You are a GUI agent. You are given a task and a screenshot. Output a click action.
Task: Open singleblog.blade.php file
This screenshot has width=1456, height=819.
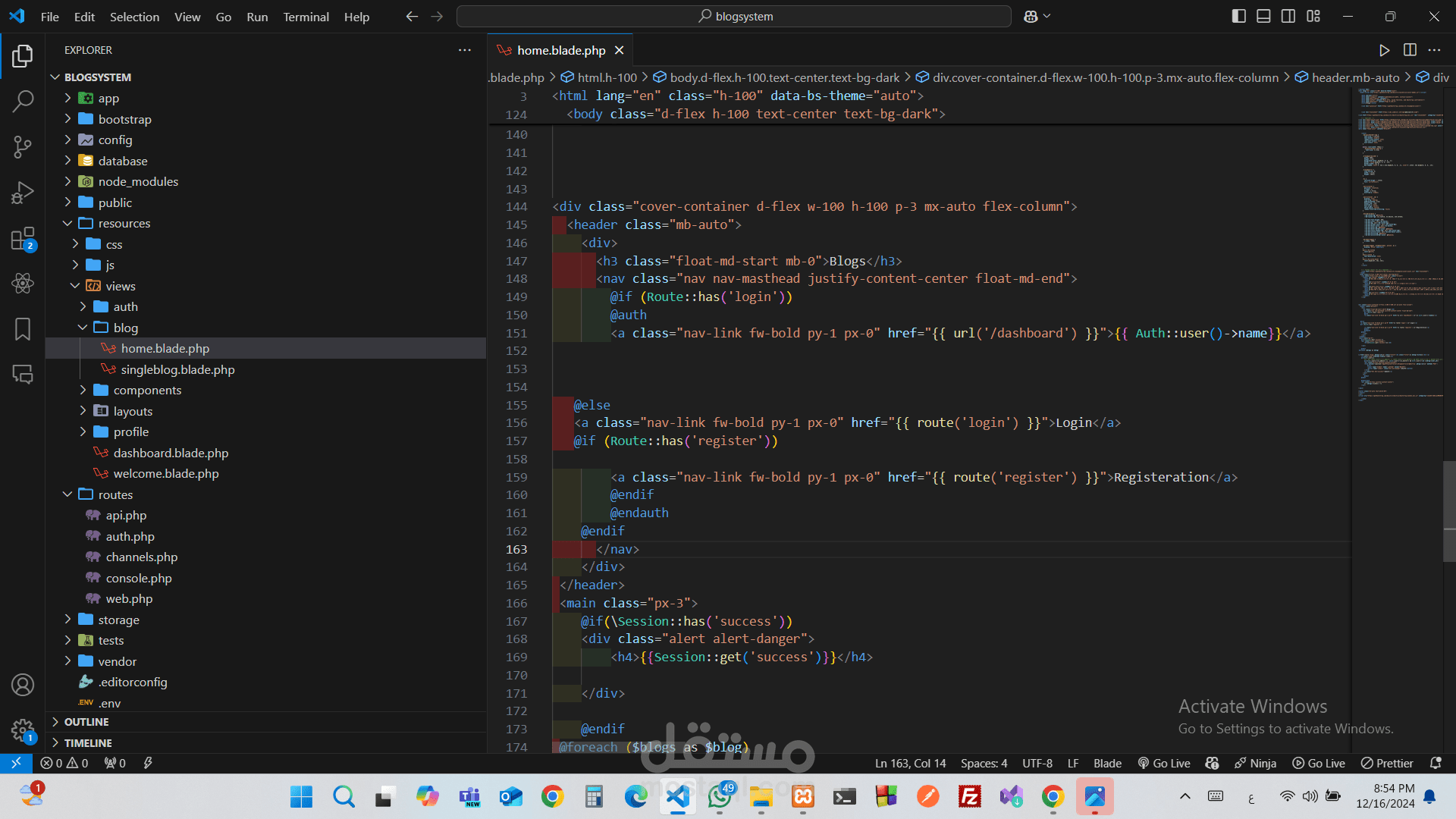[x=265, y=369]
